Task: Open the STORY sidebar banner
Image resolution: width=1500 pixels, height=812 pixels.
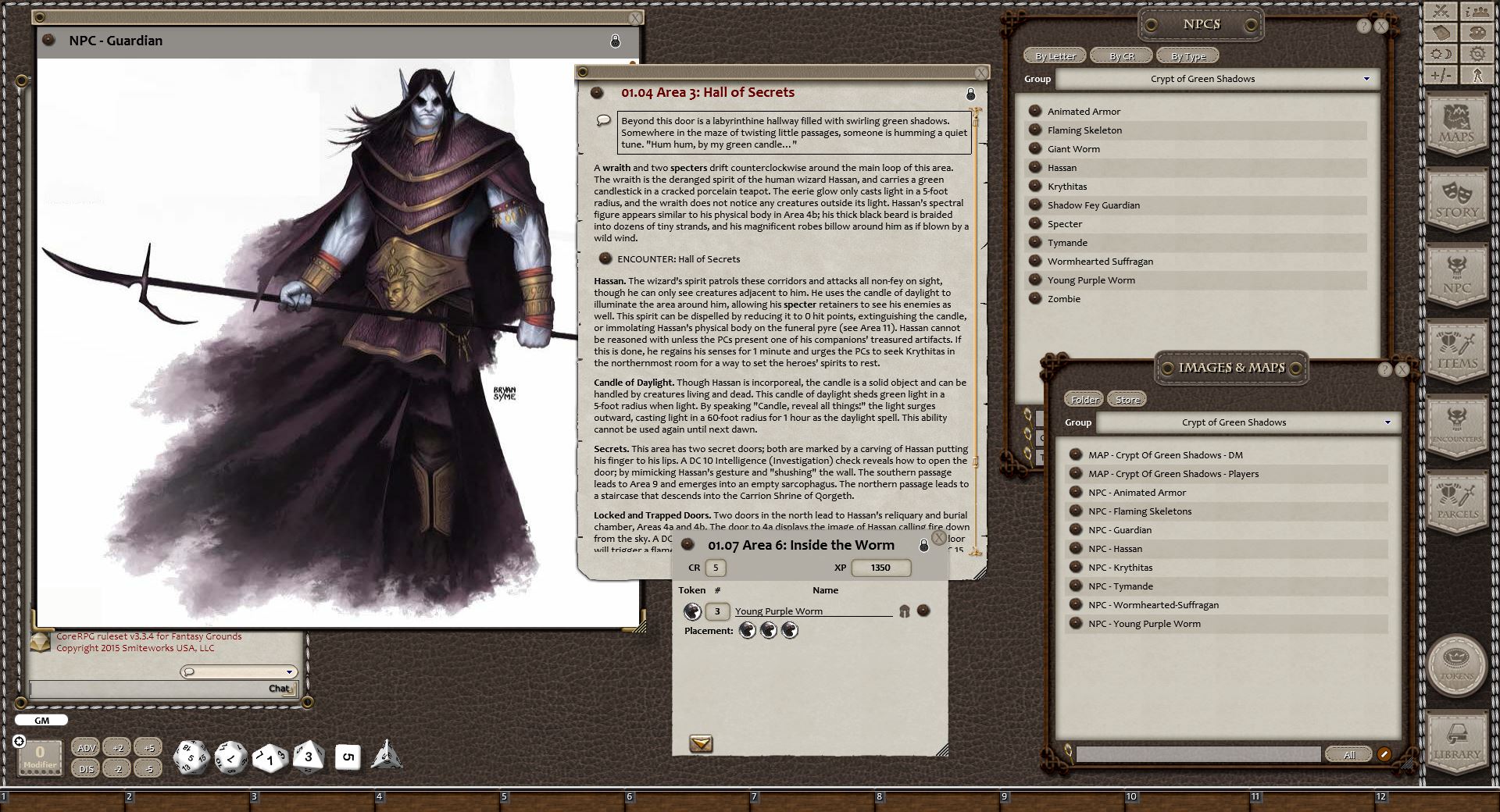Action: click(x=1457, y=201)
